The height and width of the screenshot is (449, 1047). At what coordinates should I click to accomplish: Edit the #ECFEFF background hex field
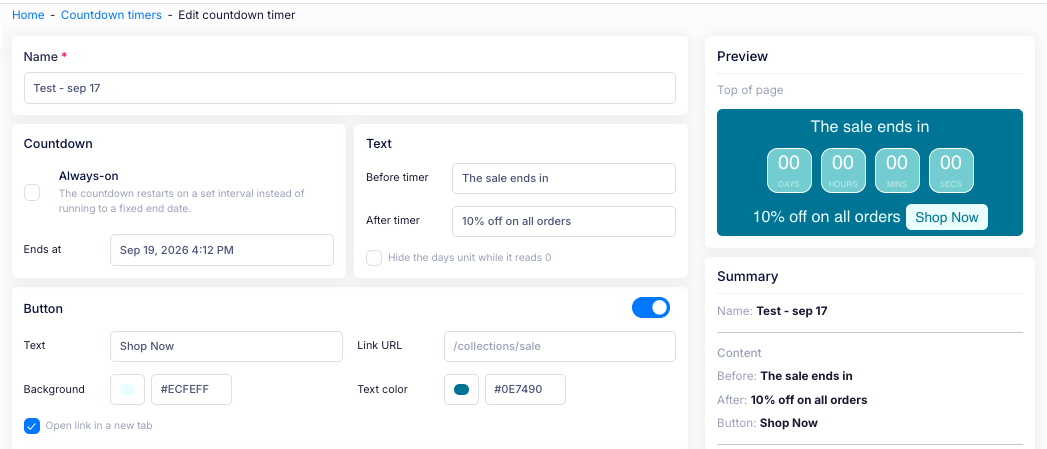tap(192, 390)
